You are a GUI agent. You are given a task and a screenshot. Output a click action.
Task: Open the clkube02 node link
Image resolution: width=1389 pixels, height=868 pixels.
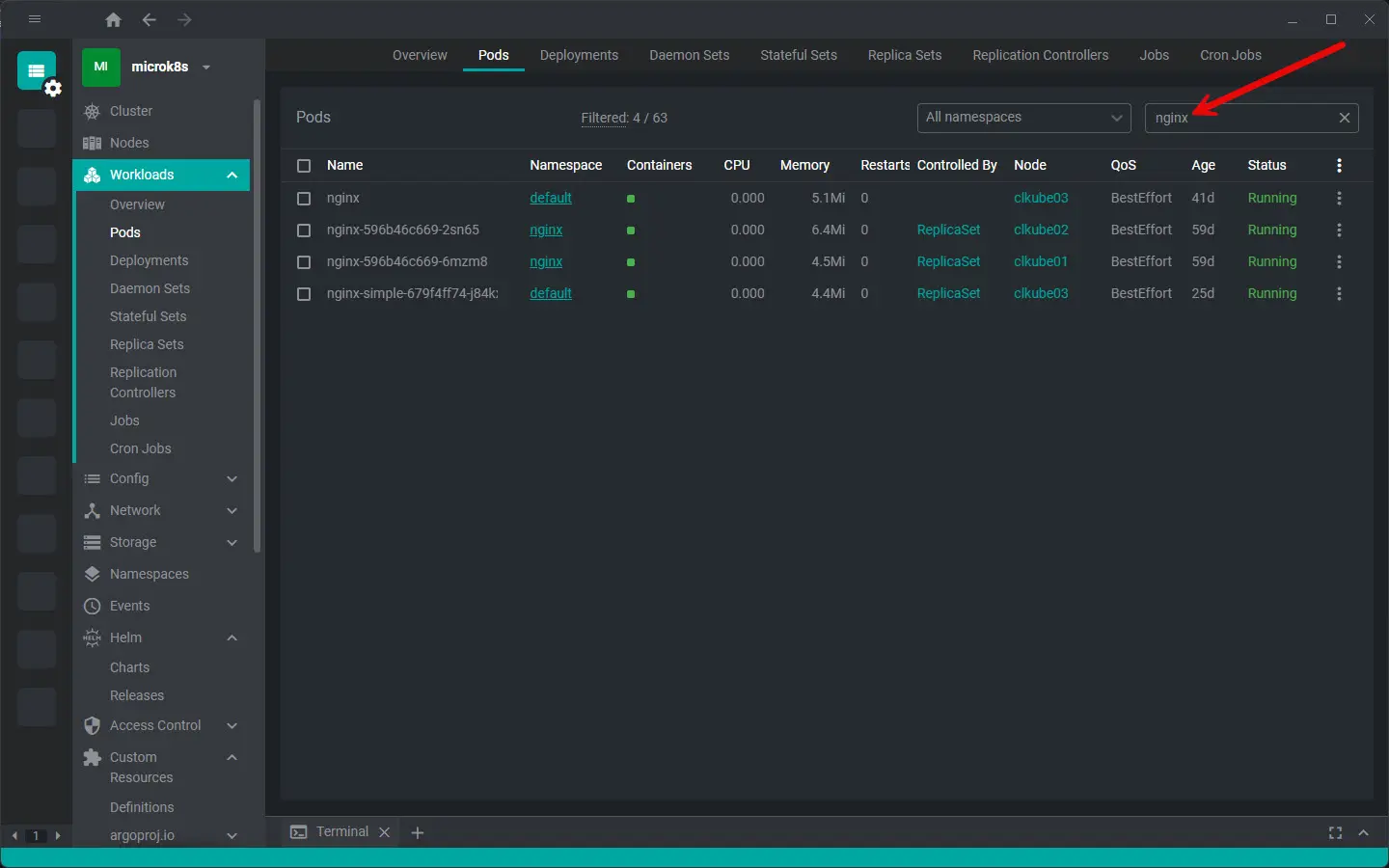pos(1041,230)
